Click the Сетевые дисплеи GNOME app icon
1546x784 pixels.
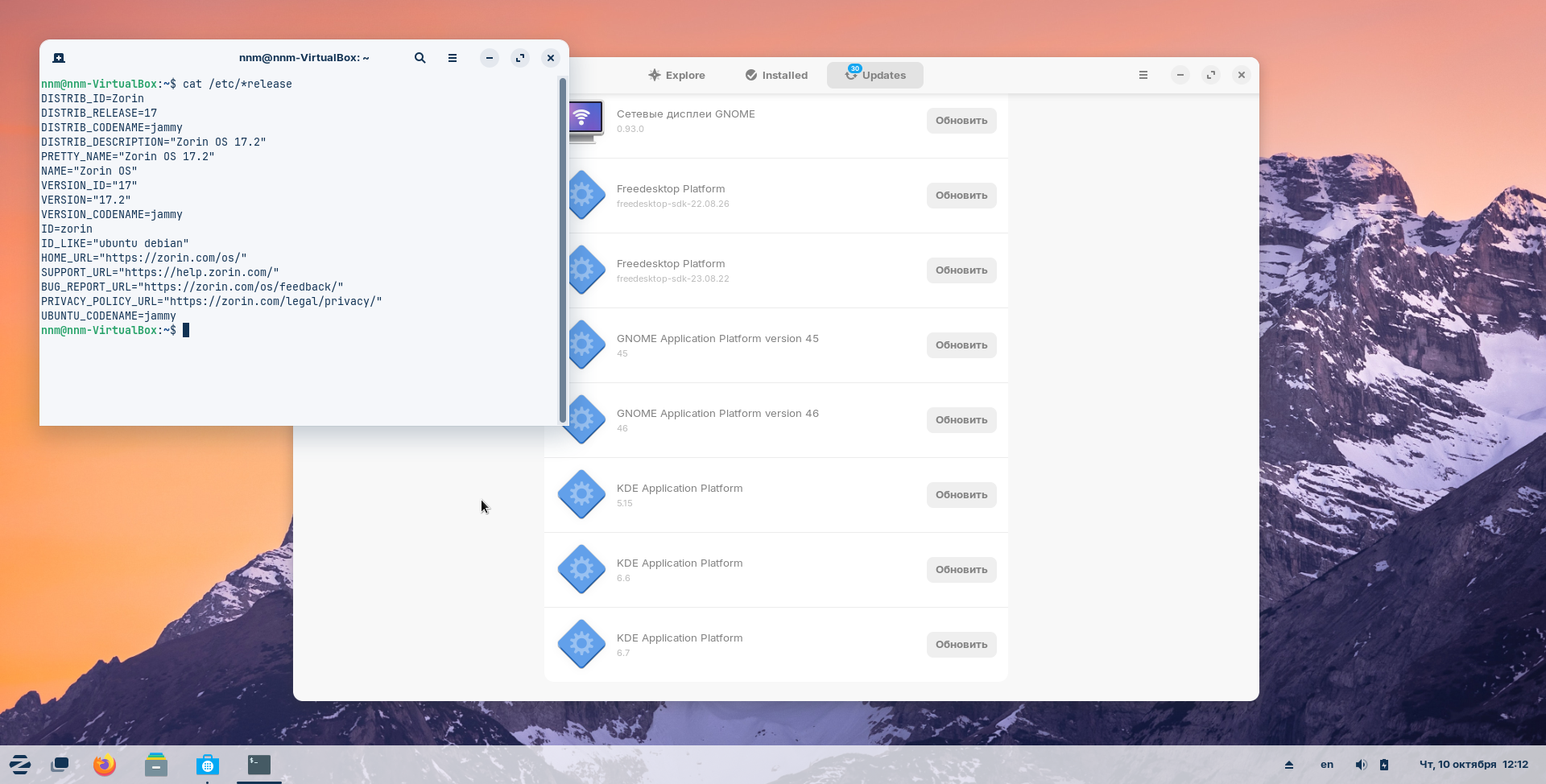tap(585, 122)
